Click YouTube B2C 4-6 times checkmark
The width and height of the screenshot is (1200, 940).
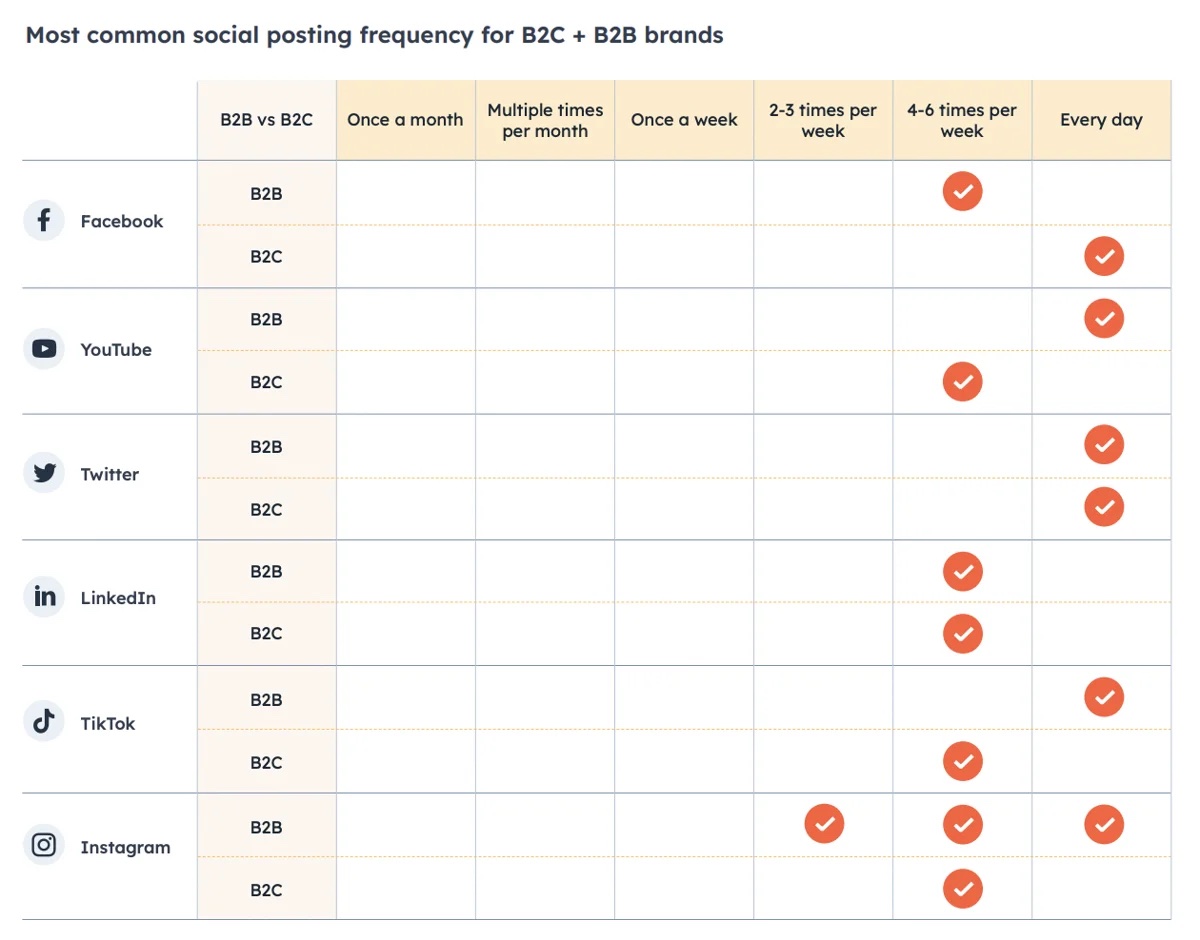962,381
